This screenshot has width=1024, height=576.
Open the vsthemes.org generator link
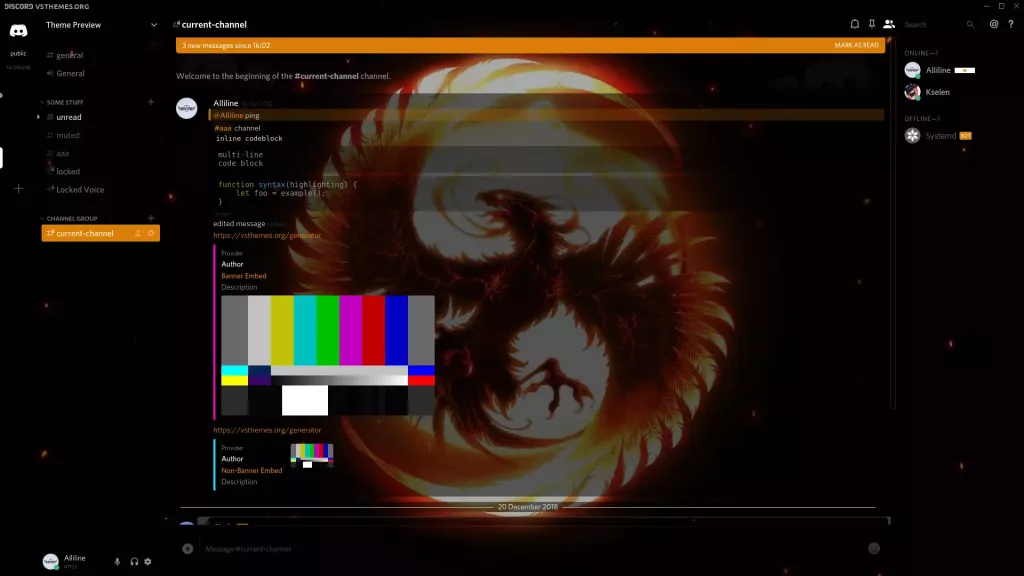click(265, 236)
